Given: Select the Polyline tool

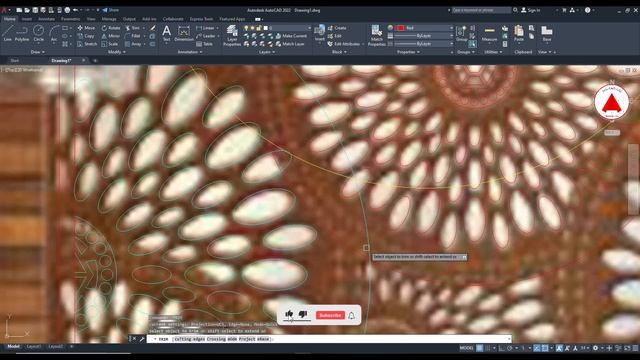Looking at the screenshot, I should pyautogui.click(x=22, y=33).
